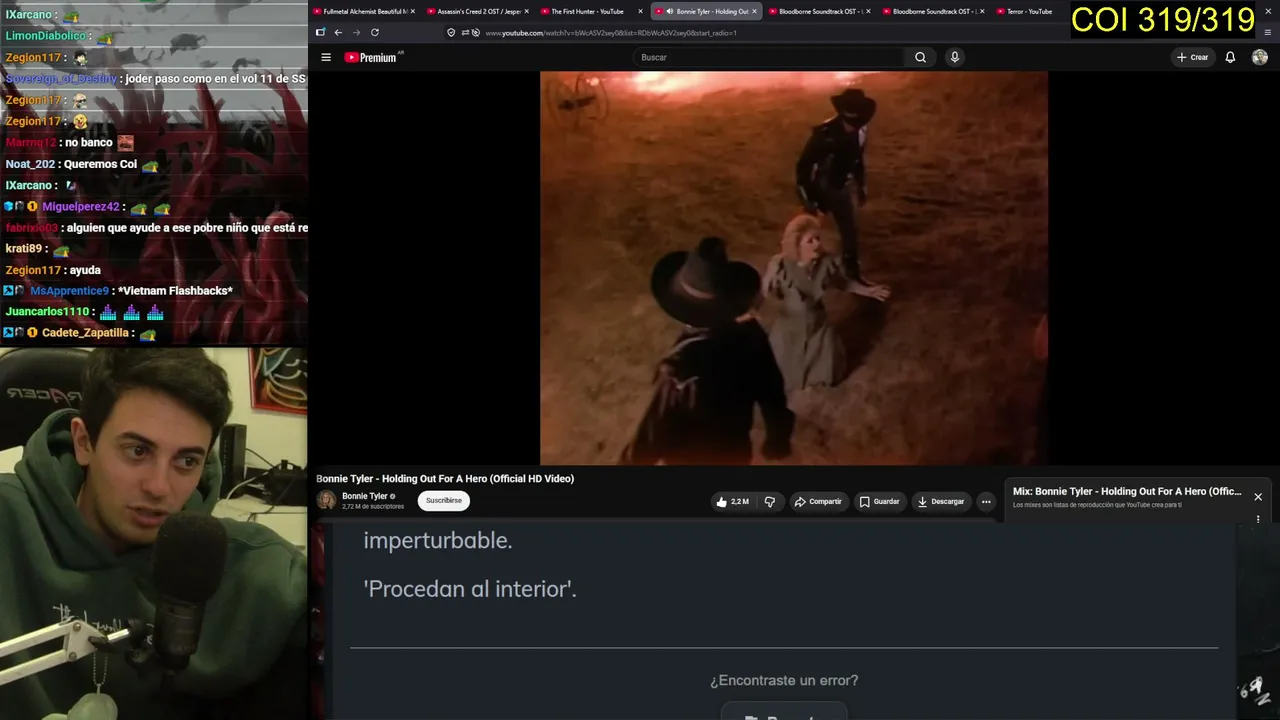Close the Mix playlist panel
The height and width of the screenshot is (720, 1280).
tap(1258, 497)
